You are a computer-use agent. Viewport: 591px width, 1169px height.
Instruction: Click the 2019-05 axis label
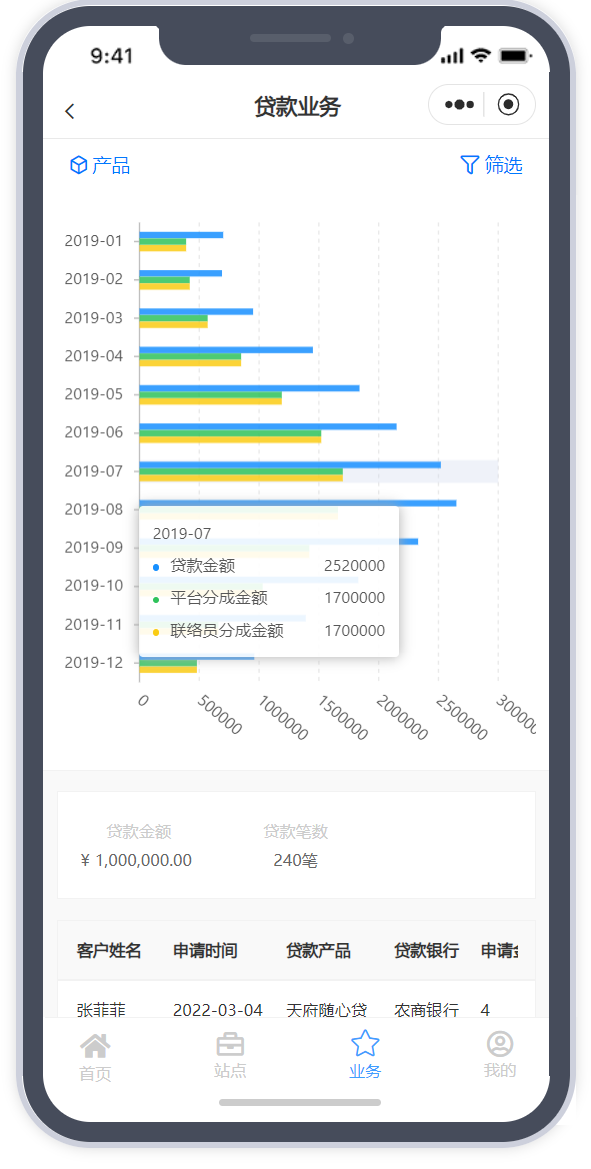click(x=93, y=394)
